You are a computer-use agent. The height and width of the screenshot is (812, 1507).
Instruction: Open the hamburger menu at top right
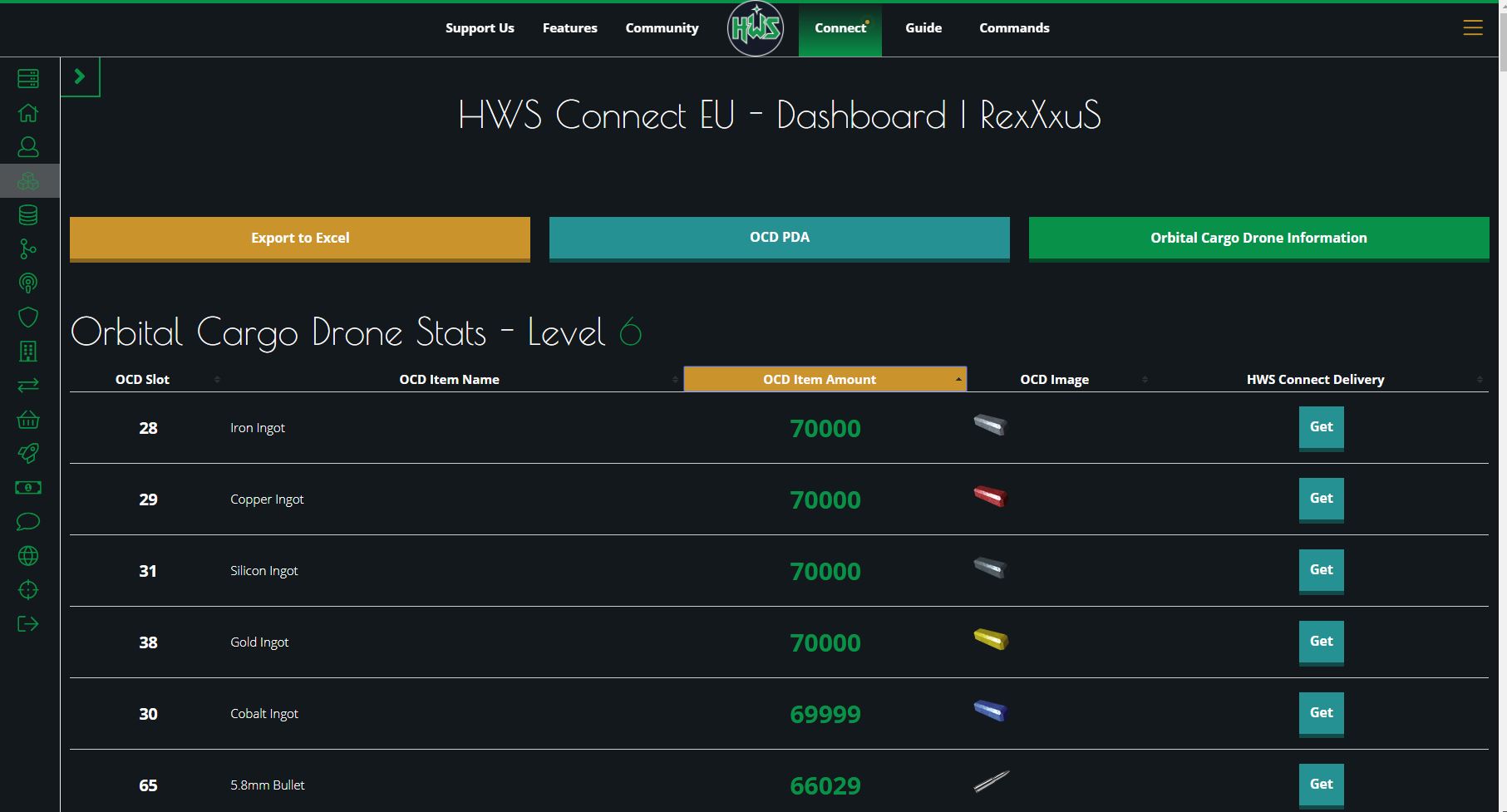point(1472,28)
